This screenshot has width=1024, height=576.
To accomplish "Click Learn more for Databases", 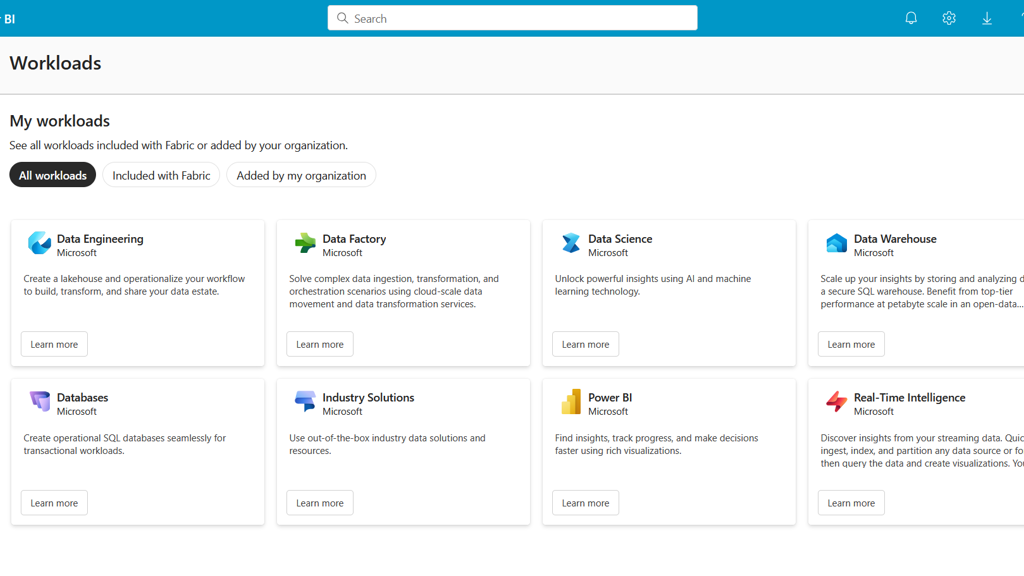I will tap(54, 503).
